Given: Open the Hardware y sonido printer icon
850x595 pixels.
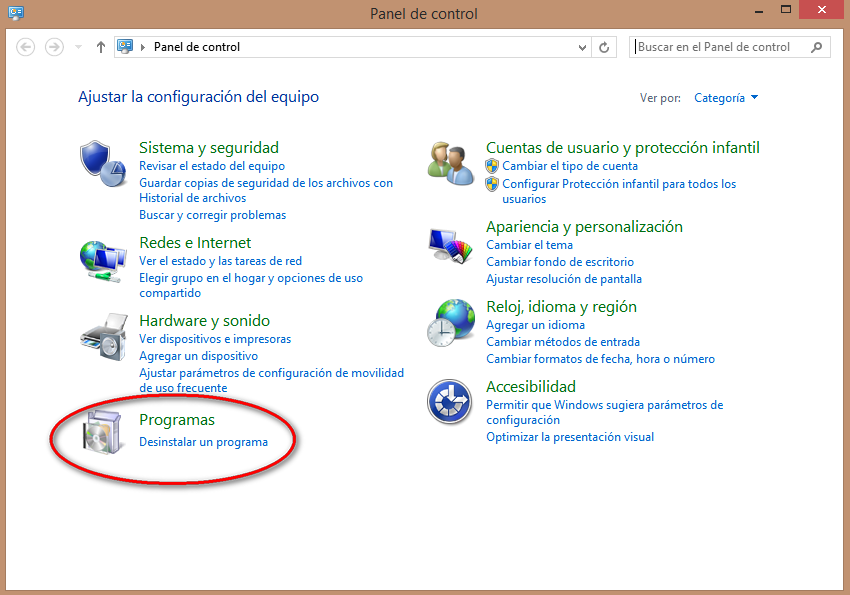Looking at the screenshot, I should click(104, 337).
